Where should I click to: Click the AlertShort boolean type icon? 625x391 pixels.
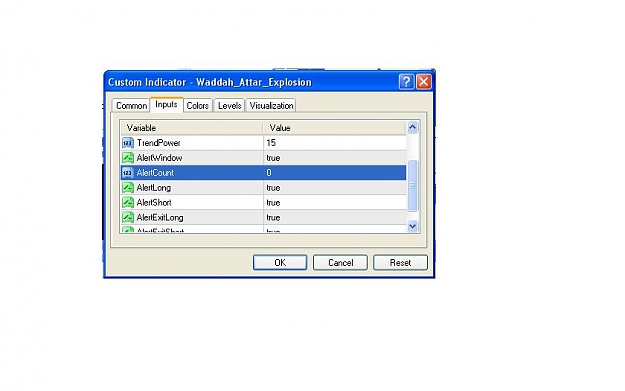point(128,202)
